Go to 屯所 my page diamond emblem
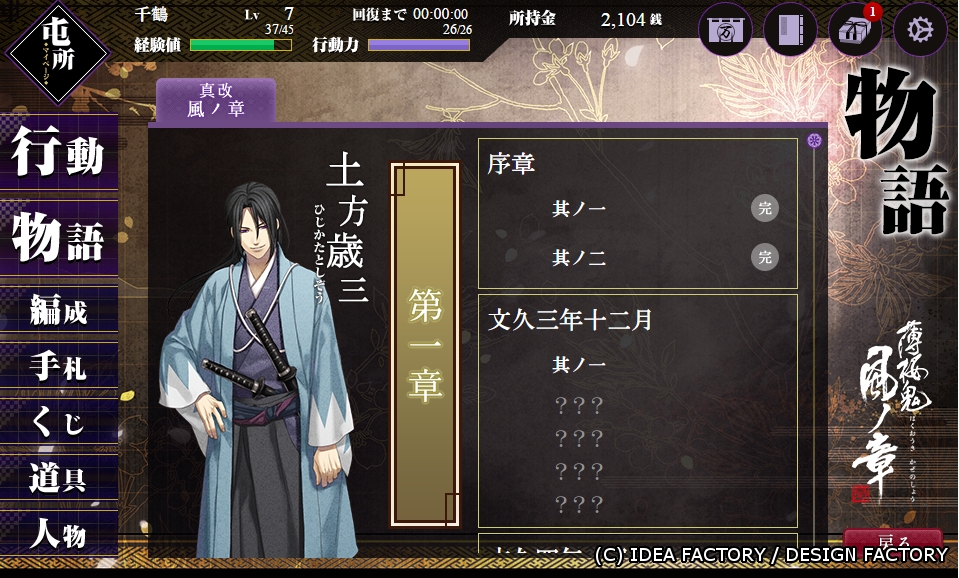Viewport: 959px width, 578px height. [x=57, y=51]
